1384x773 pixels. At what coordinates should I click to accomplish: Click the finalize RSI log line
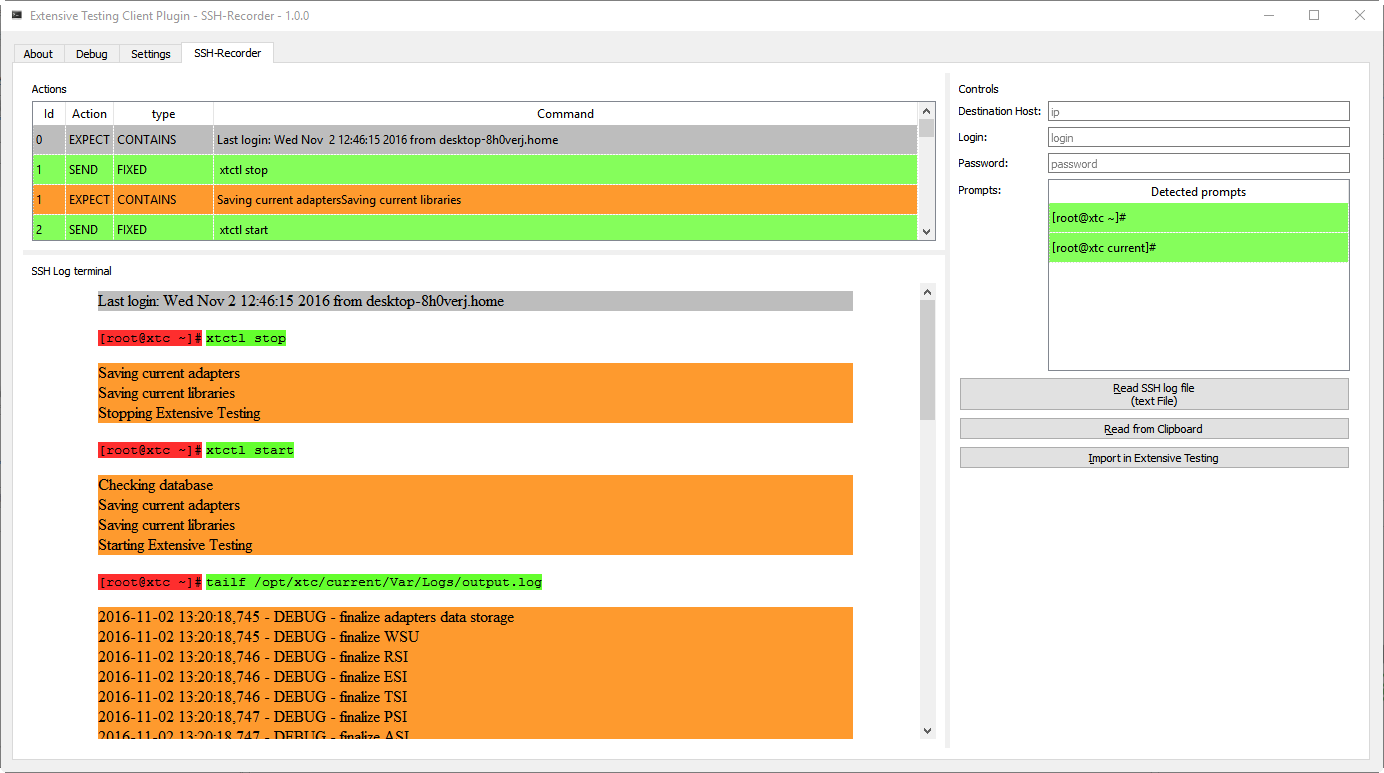(x=253, y=657)
